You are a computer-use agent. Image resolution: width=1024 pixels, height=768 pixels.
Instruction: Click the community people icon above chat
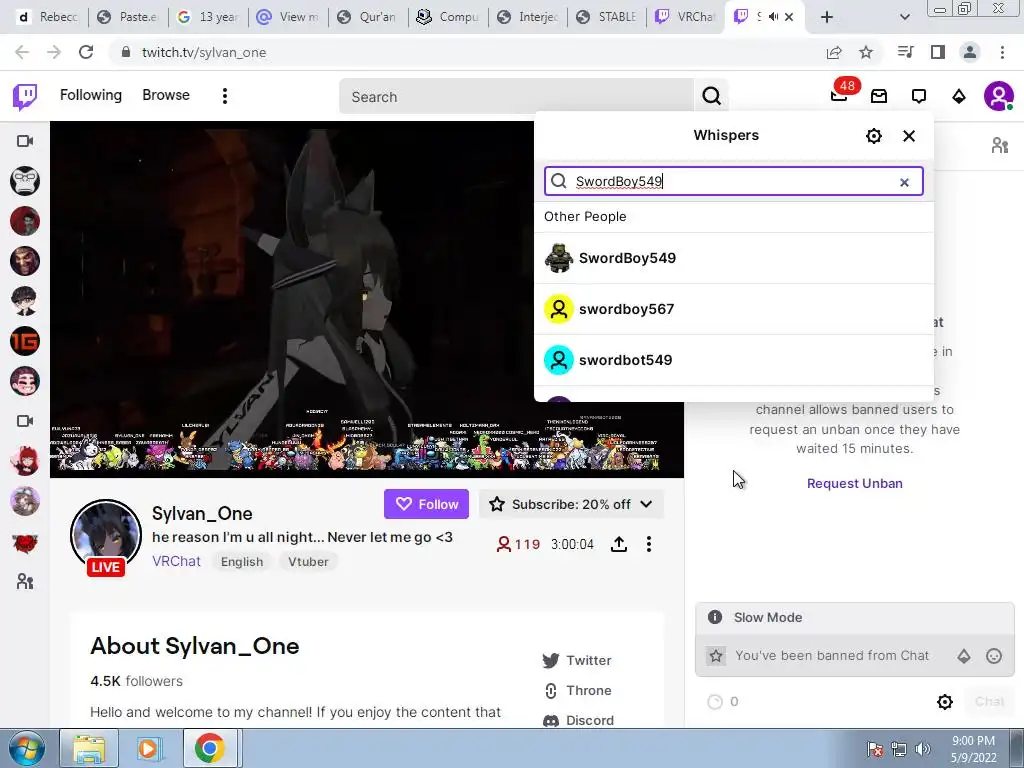[1000, 145]
